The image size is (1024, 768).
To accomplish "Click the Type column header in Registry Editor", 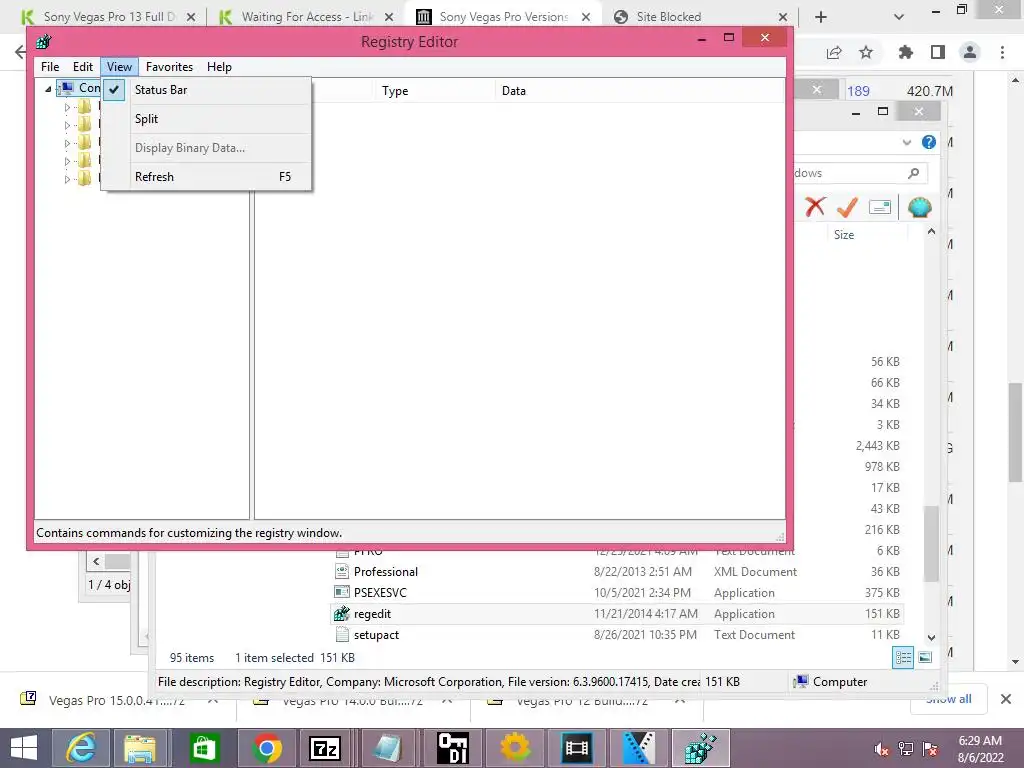I will 434,91.
